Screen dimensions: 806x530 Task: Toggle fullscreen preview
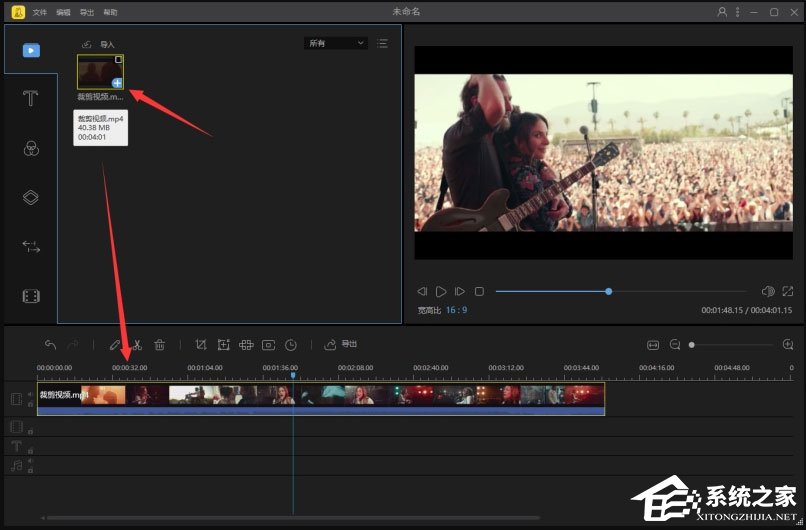tap(787, 291)
